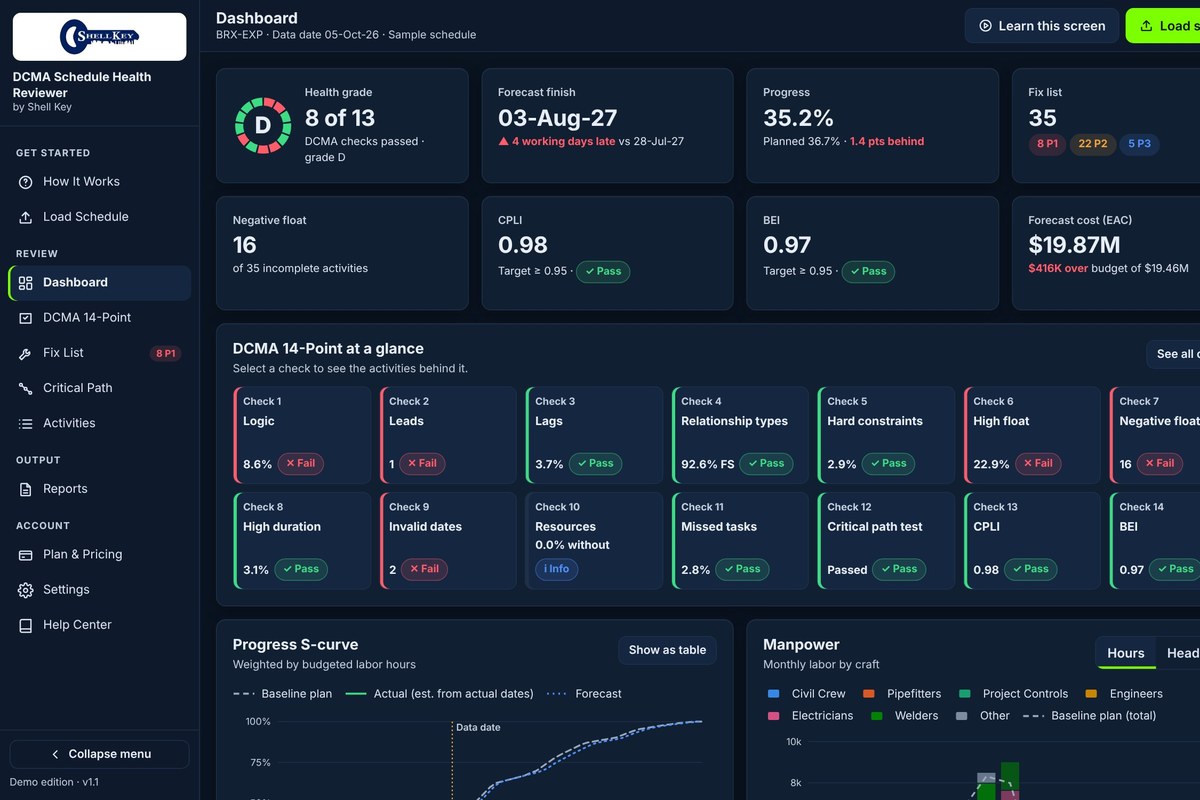This screenshot has width=1200, height=800.
Task: Open Check 9 Invalid dates card
Action: (x=446, y=540)
